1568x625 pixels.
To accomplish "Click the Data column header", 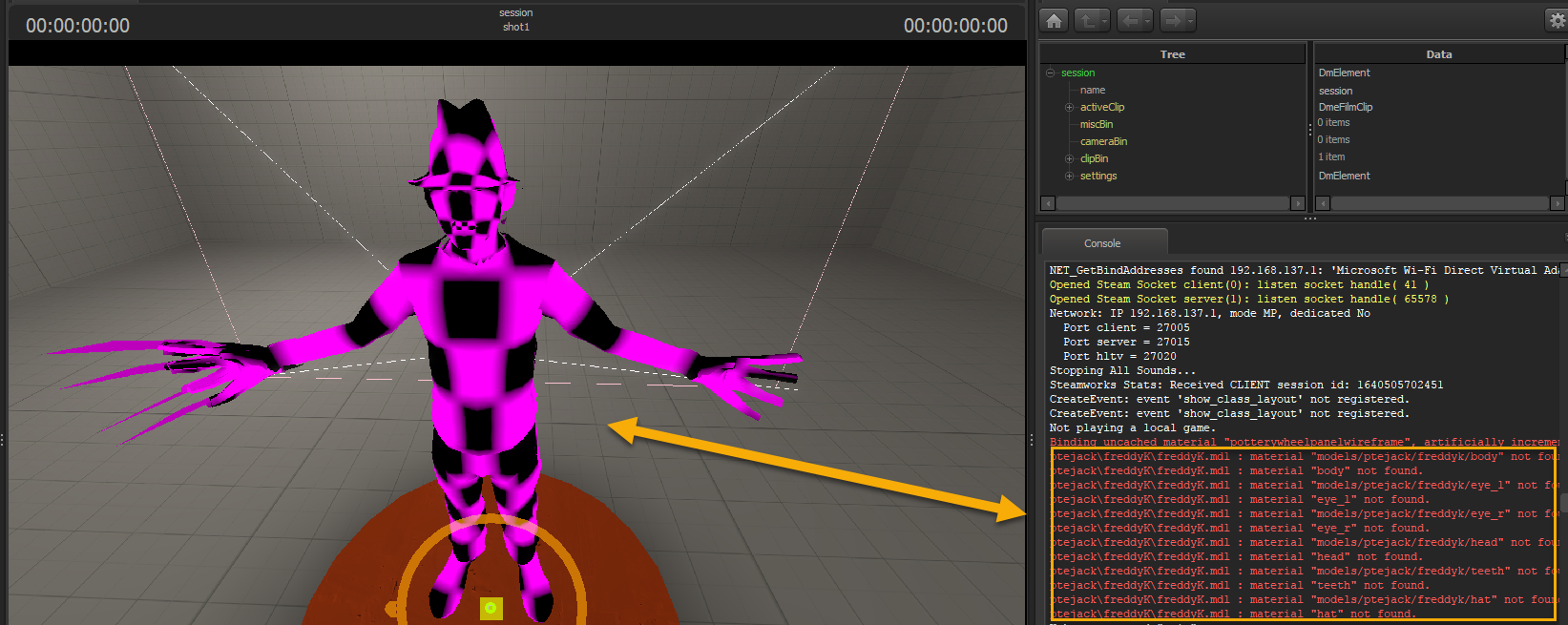I will (1439, 54).
